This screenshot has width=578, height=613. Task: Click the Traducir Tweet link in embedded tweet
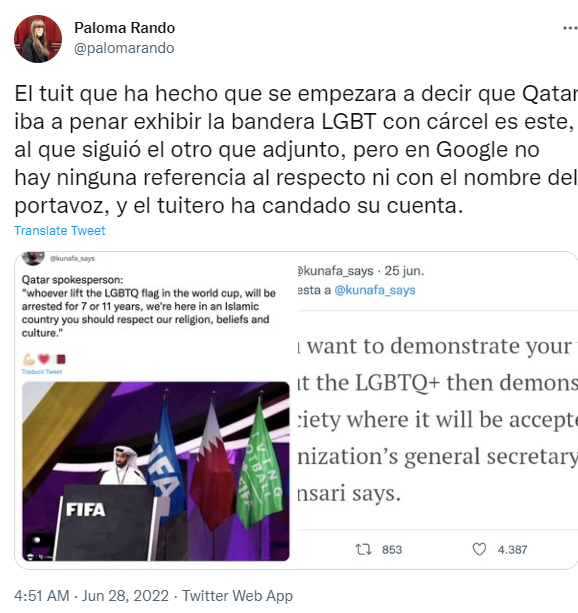click(x=42, y=372)
